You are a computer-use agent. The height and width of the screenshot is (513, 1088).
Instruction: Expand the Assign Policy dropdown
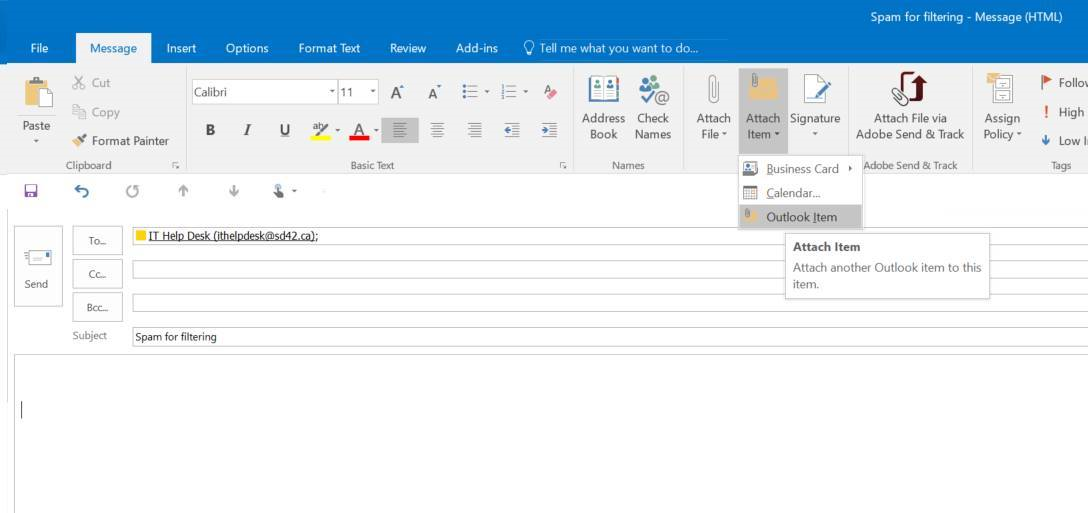coord(1001,108)
